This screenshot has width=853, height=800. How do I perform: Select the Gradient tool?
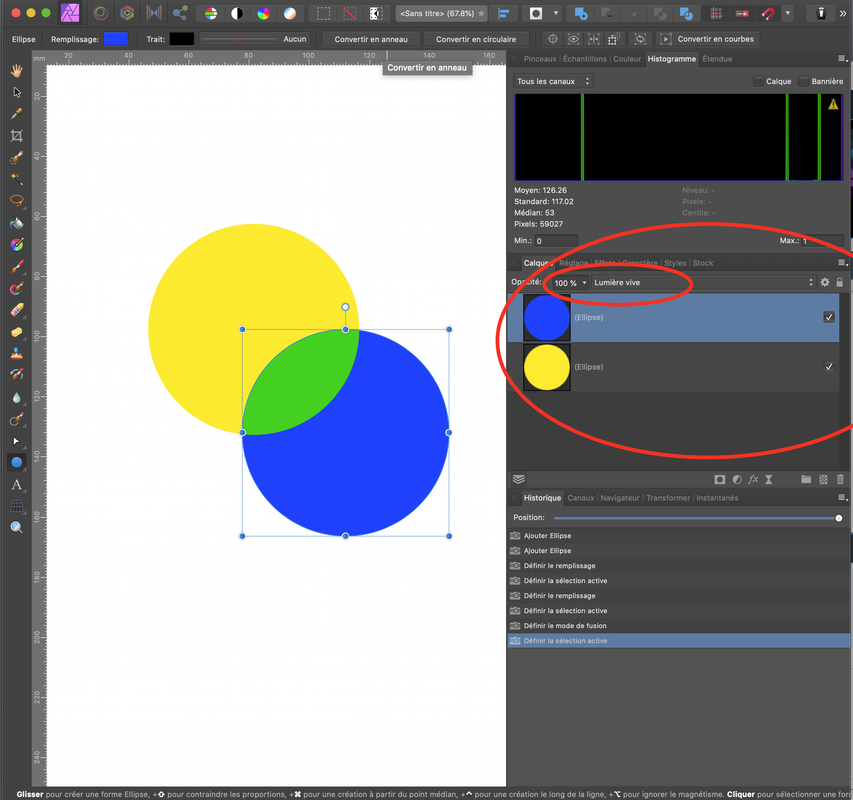coord(17,245)
